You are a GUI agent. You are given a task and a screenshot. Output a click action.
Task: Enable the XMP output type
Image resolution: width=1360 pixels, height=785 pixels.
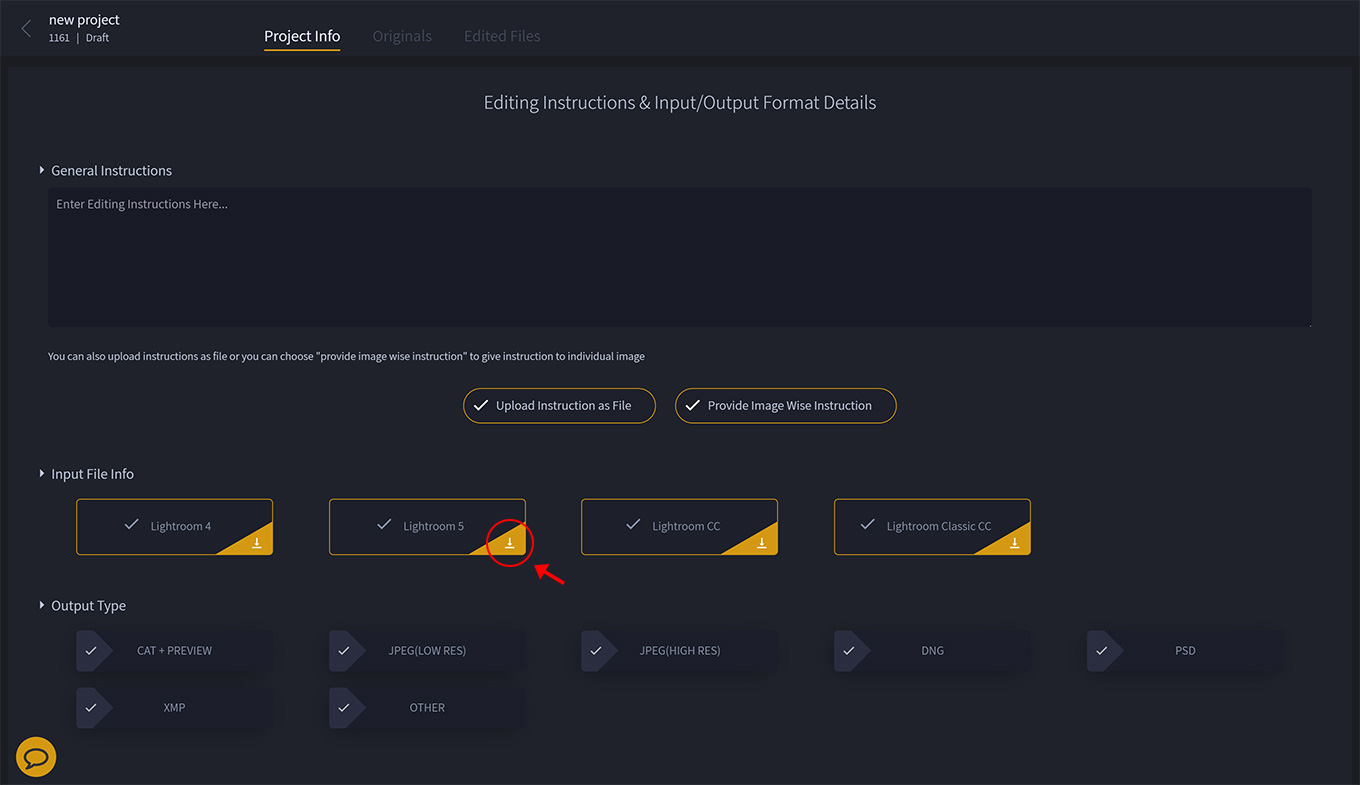pos(174,707)
